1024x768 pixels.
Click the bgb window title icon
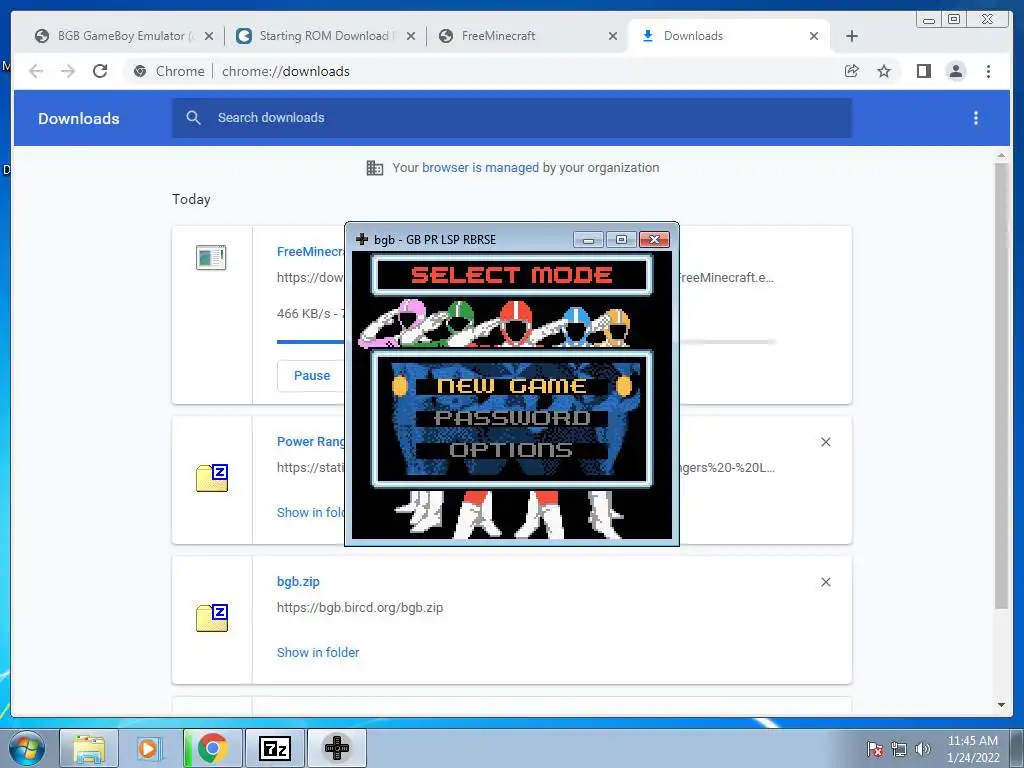pos(362,239)
